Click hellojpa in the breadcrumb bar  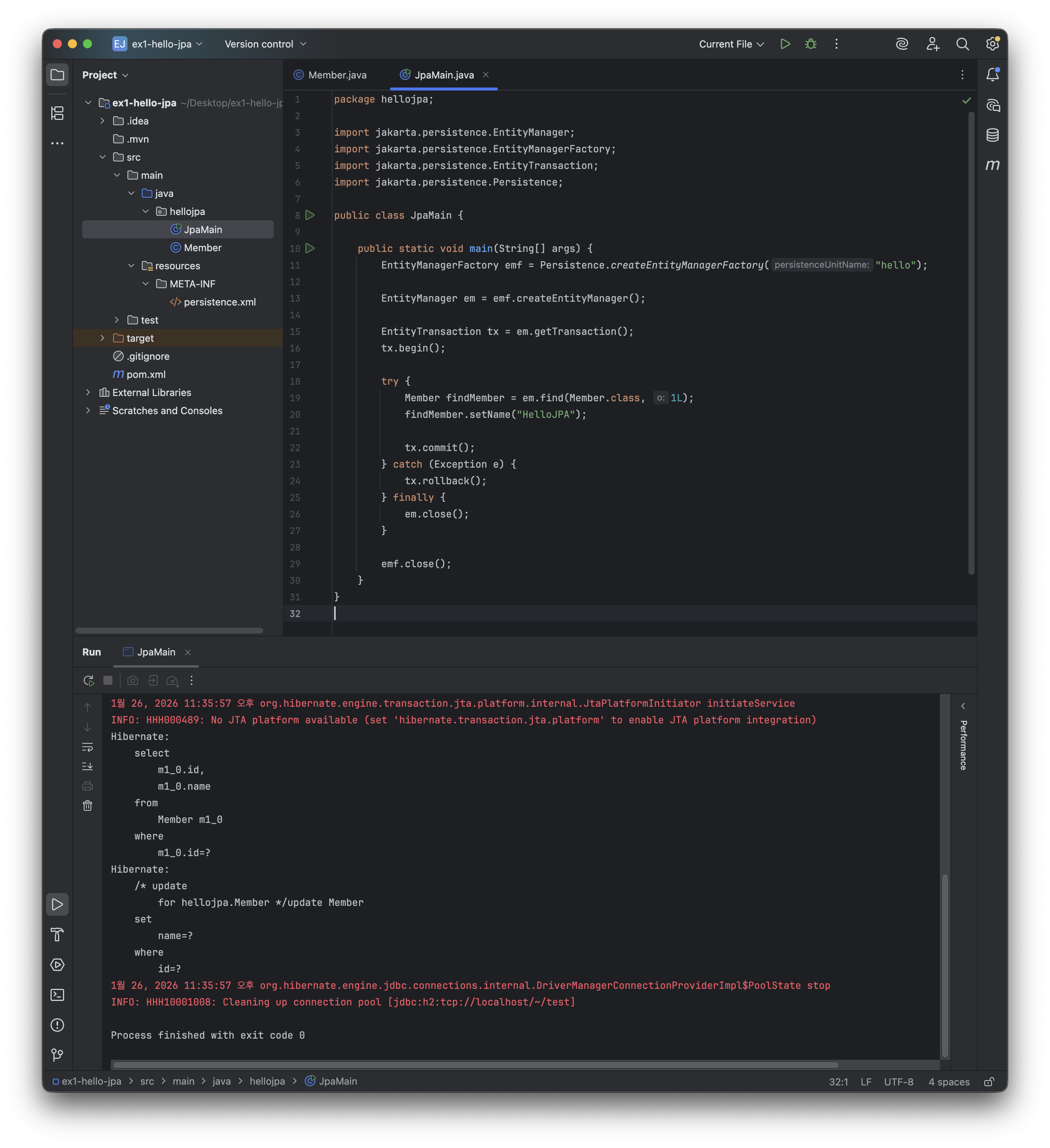pyautogui.click(x=267, y=1081)
